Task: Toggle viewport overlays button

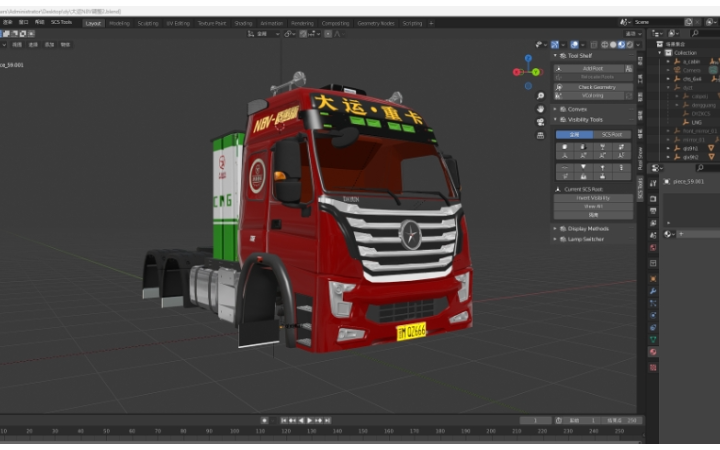Action: tap(574, 45)
